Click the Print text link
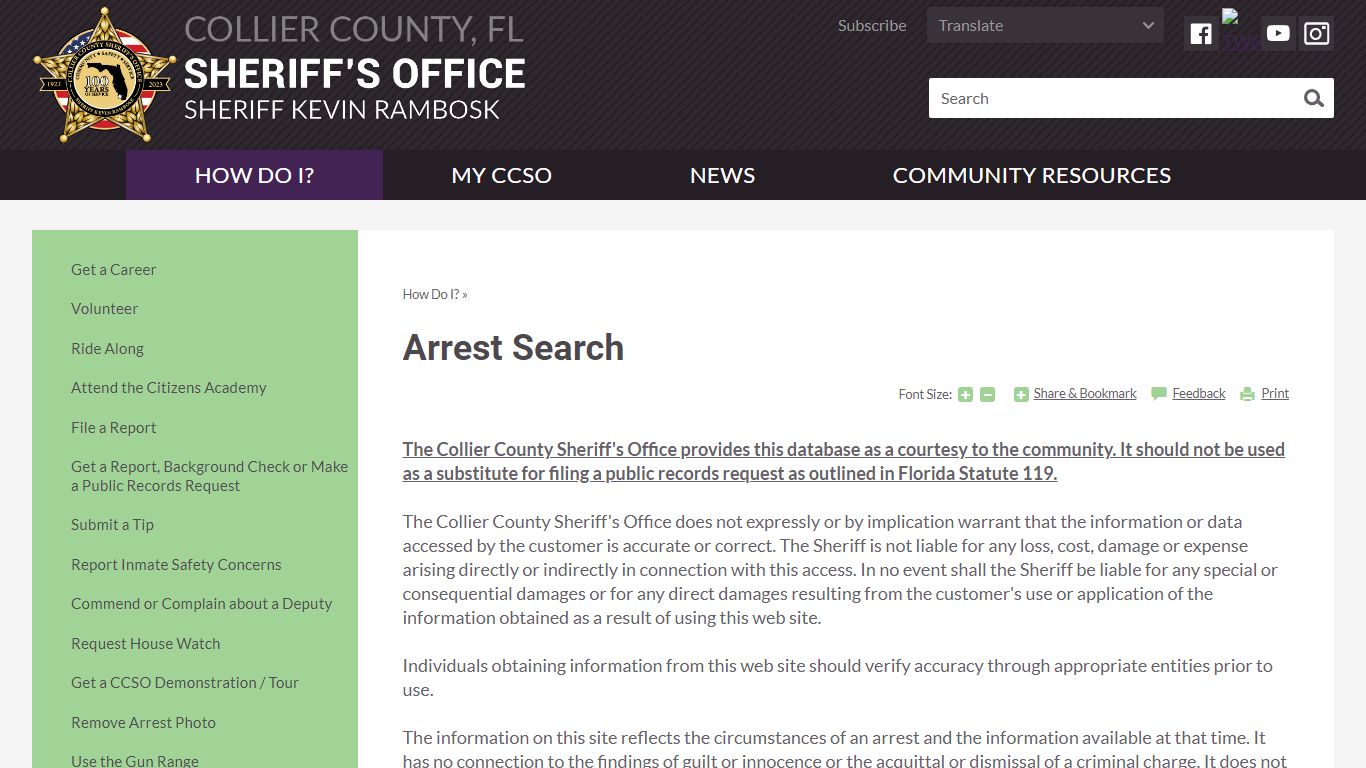 coord(1275,393)
